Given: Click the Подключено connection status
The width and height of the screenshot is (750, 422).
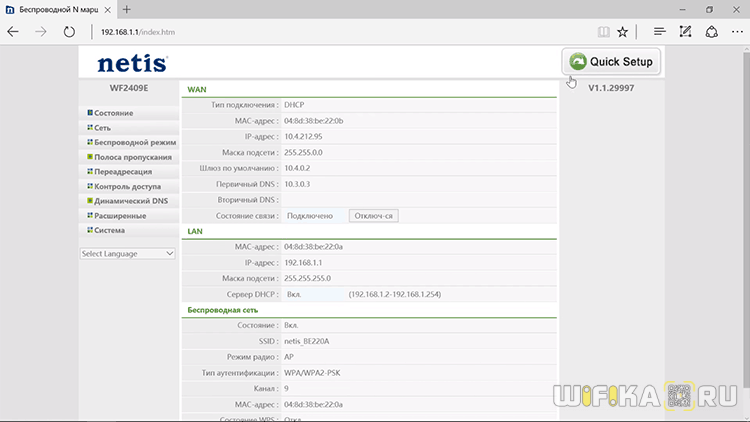Looking at the screenshot, I should click(310, 216).
